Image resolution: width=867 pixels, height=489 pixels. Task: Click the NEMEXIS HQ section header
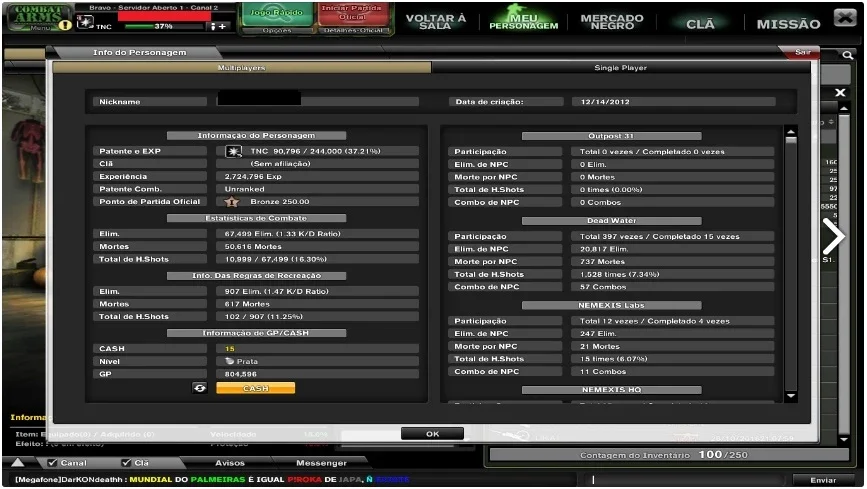[x=611, y=390]
